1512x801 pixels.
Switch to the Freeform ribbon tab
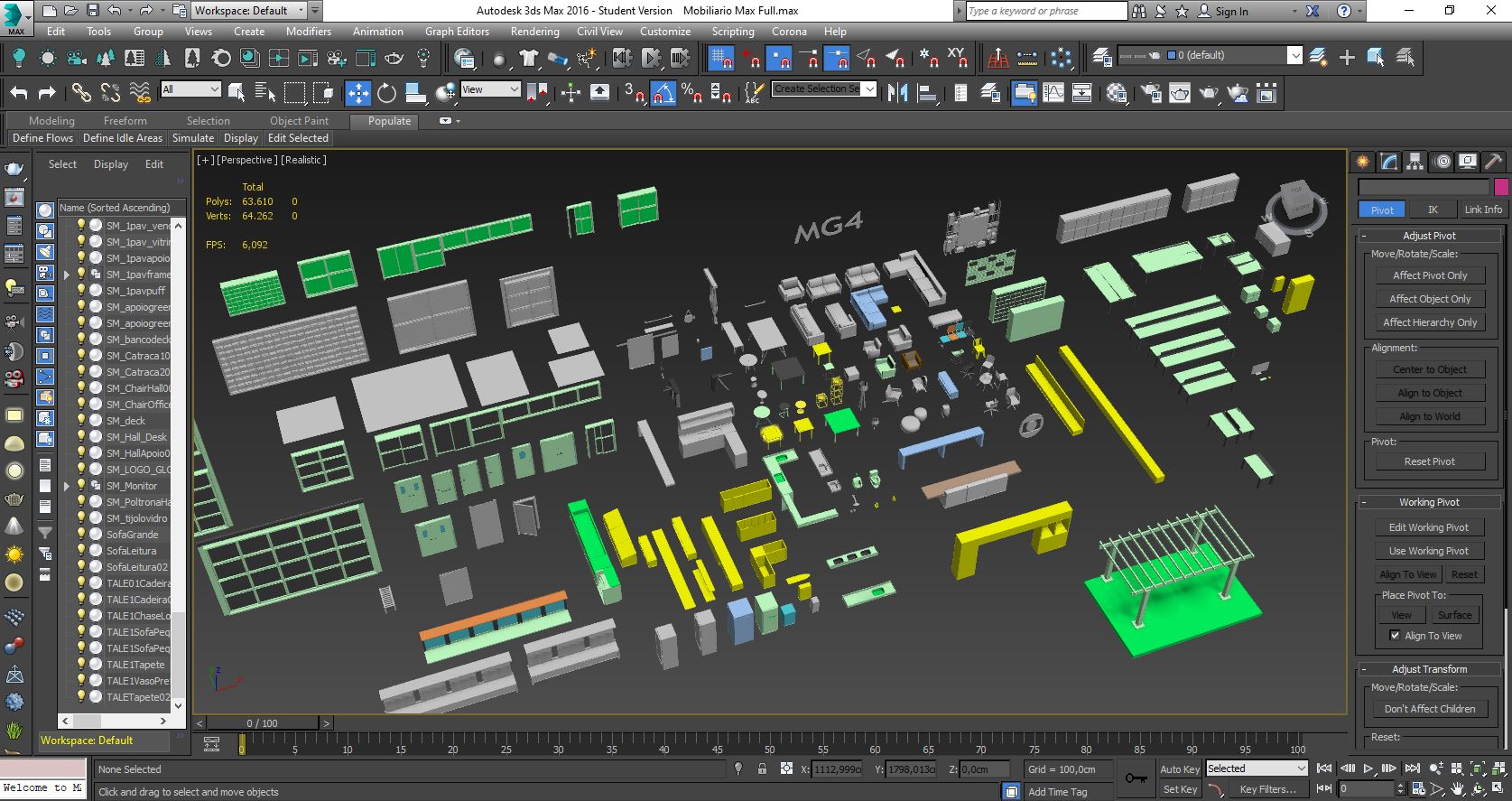click(125, 121)
